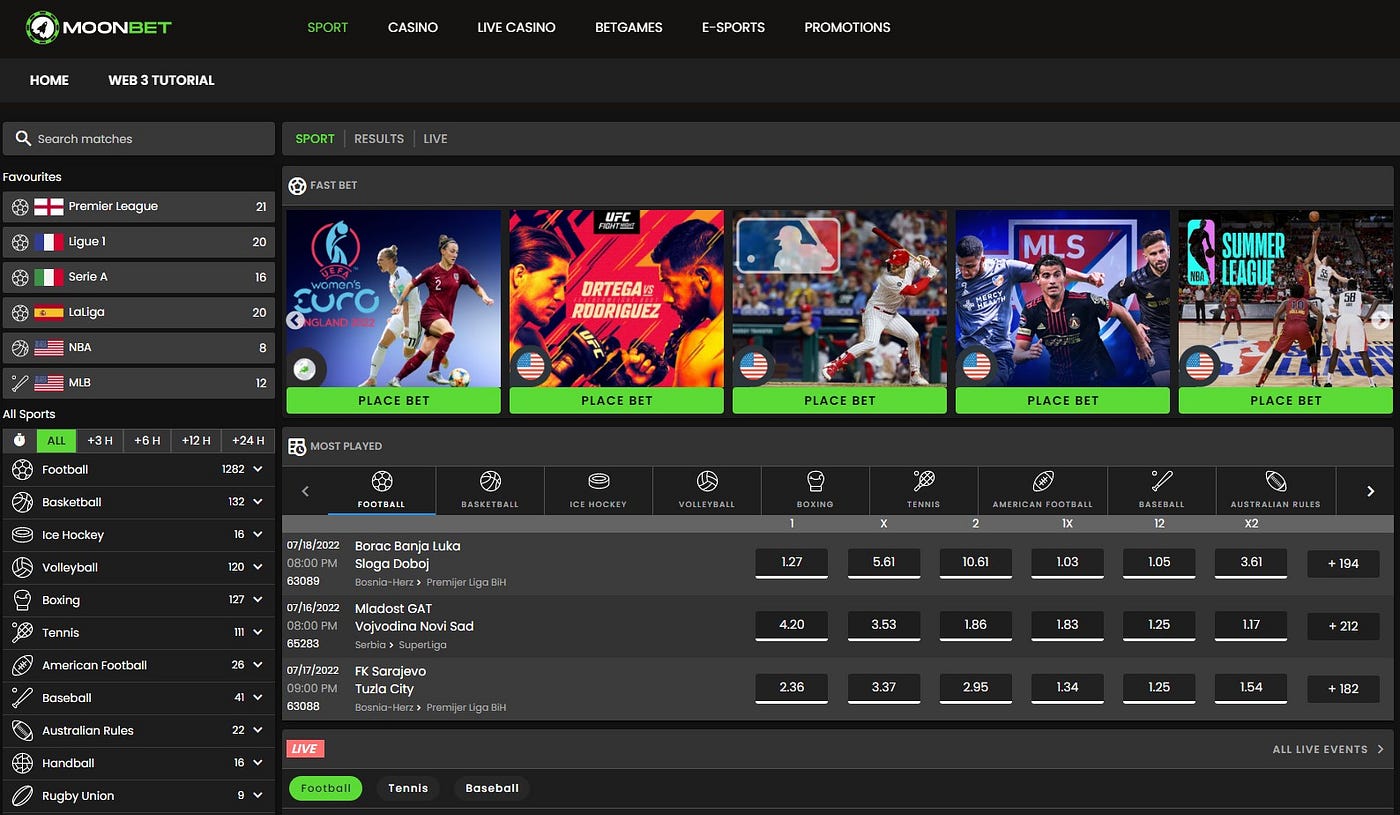Viewport: 1400px width, 815px height.
Task: Click the US flag badge on MLB card
Action: click(x=753, y=366)
